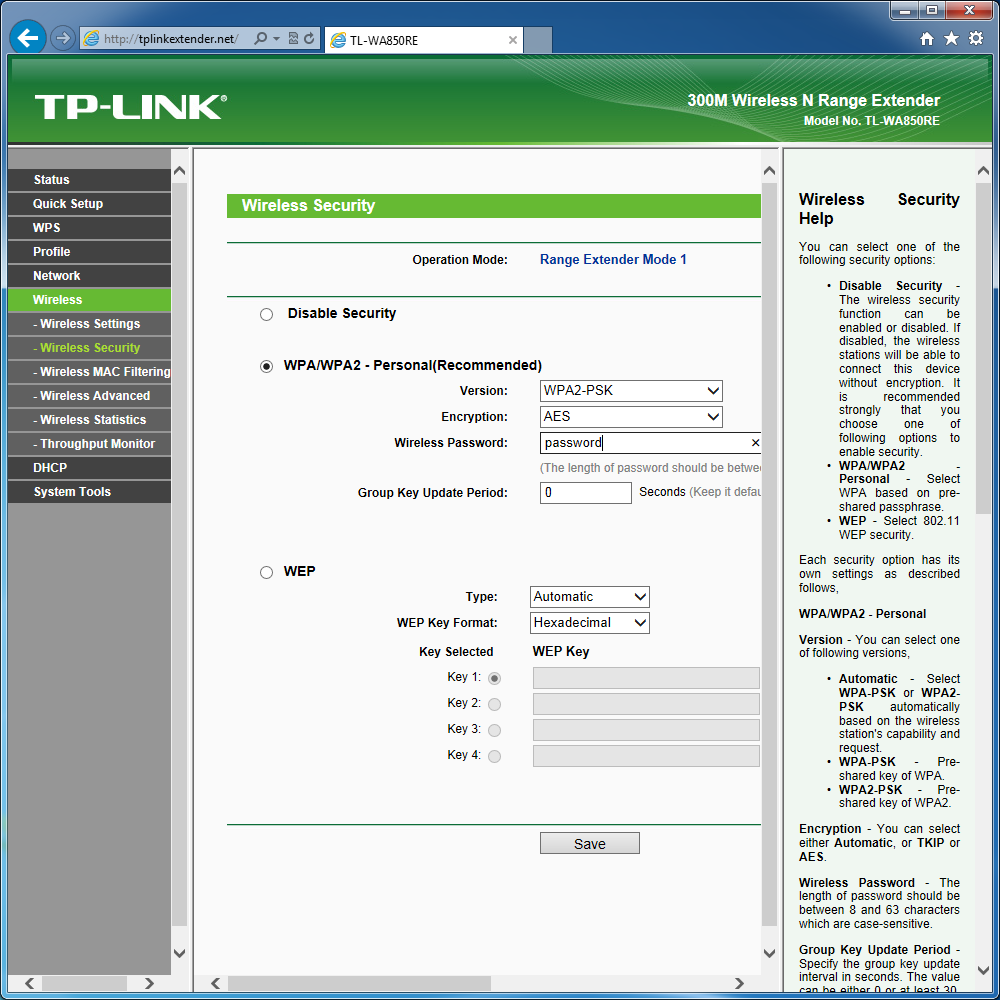Open Favorites star icon
The image size is (1000, 1000).
[951, 39]
